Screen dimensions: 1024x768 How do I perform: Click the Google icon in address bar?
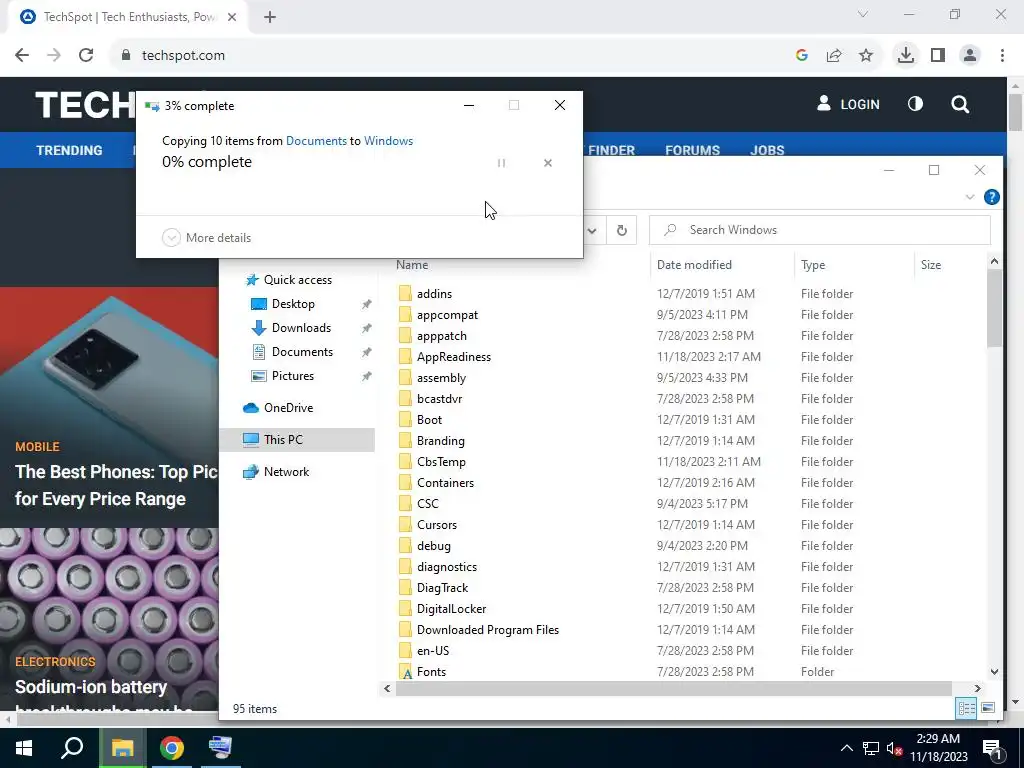click(802, 56)
